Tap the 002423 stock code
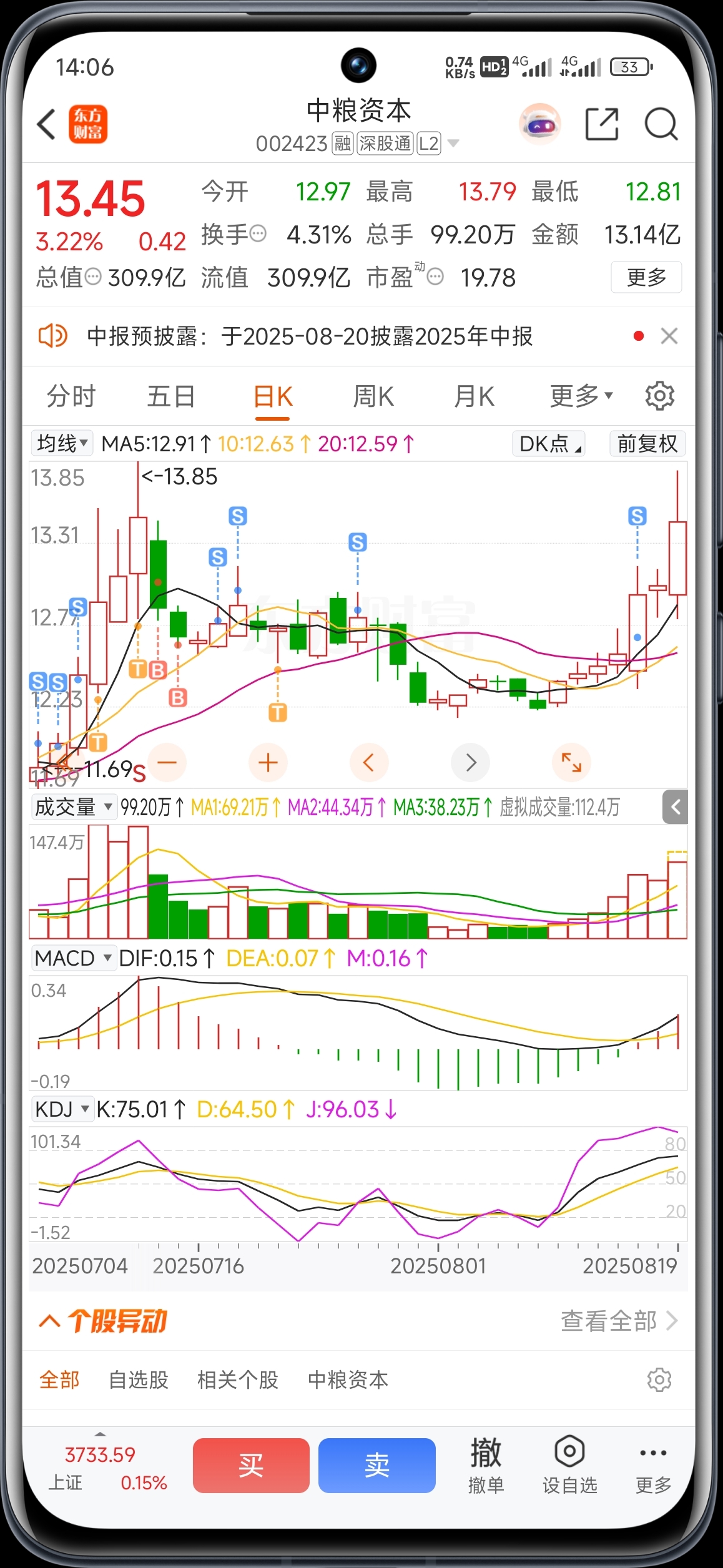Image resolution: width=723 pixels, height=1568 pixels. point(292,144)
